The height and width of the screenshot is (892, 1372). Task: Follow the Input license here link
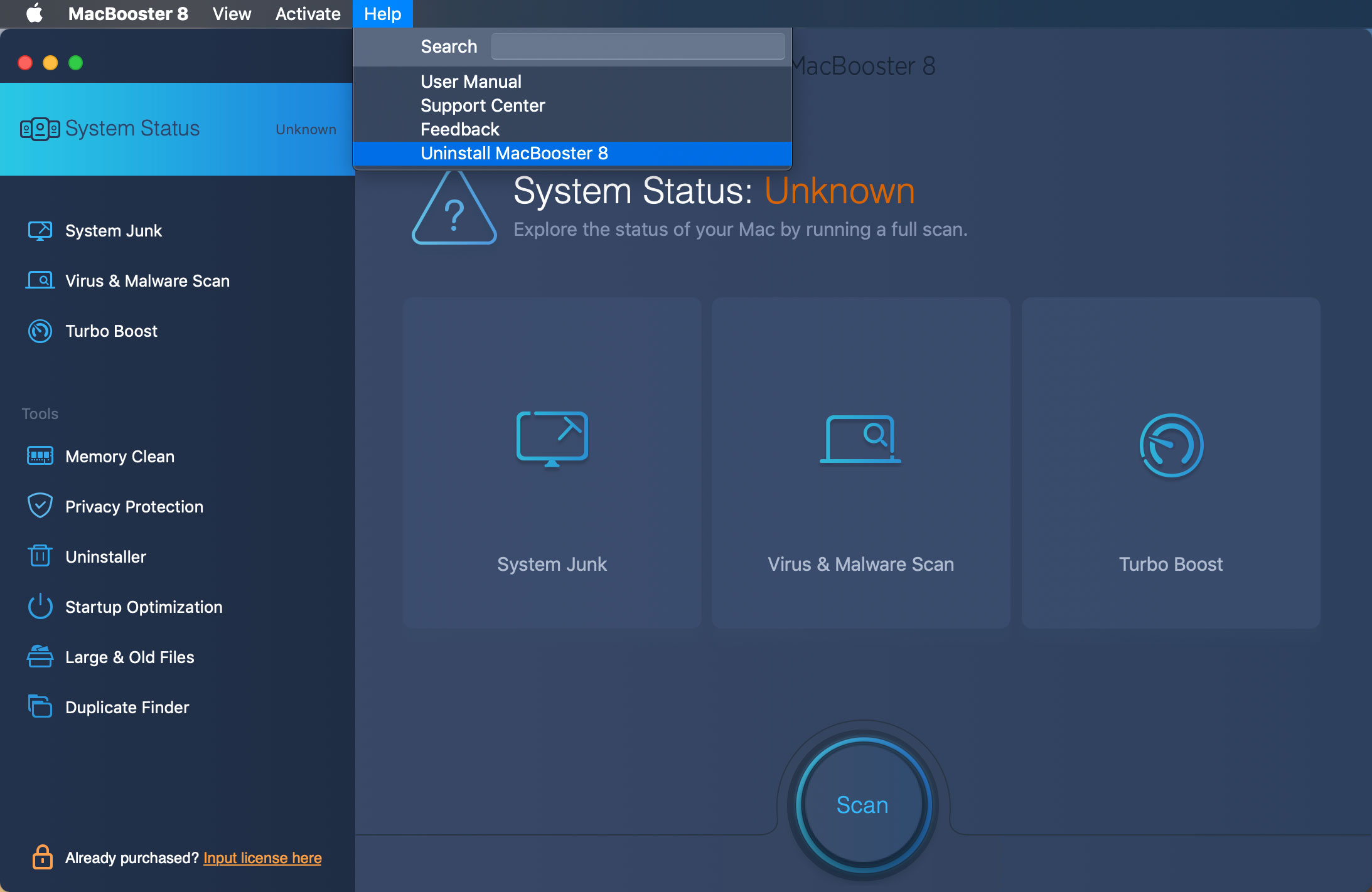click(x=262, y=858)
